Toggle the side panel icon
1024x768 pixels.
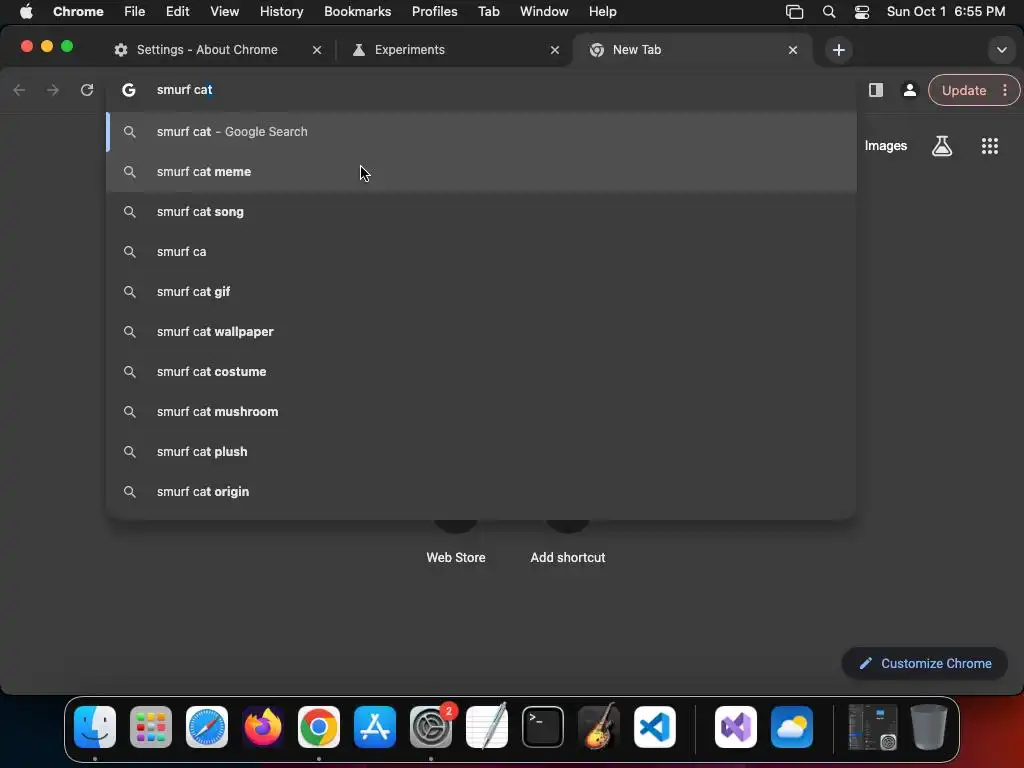coord(876,90)
